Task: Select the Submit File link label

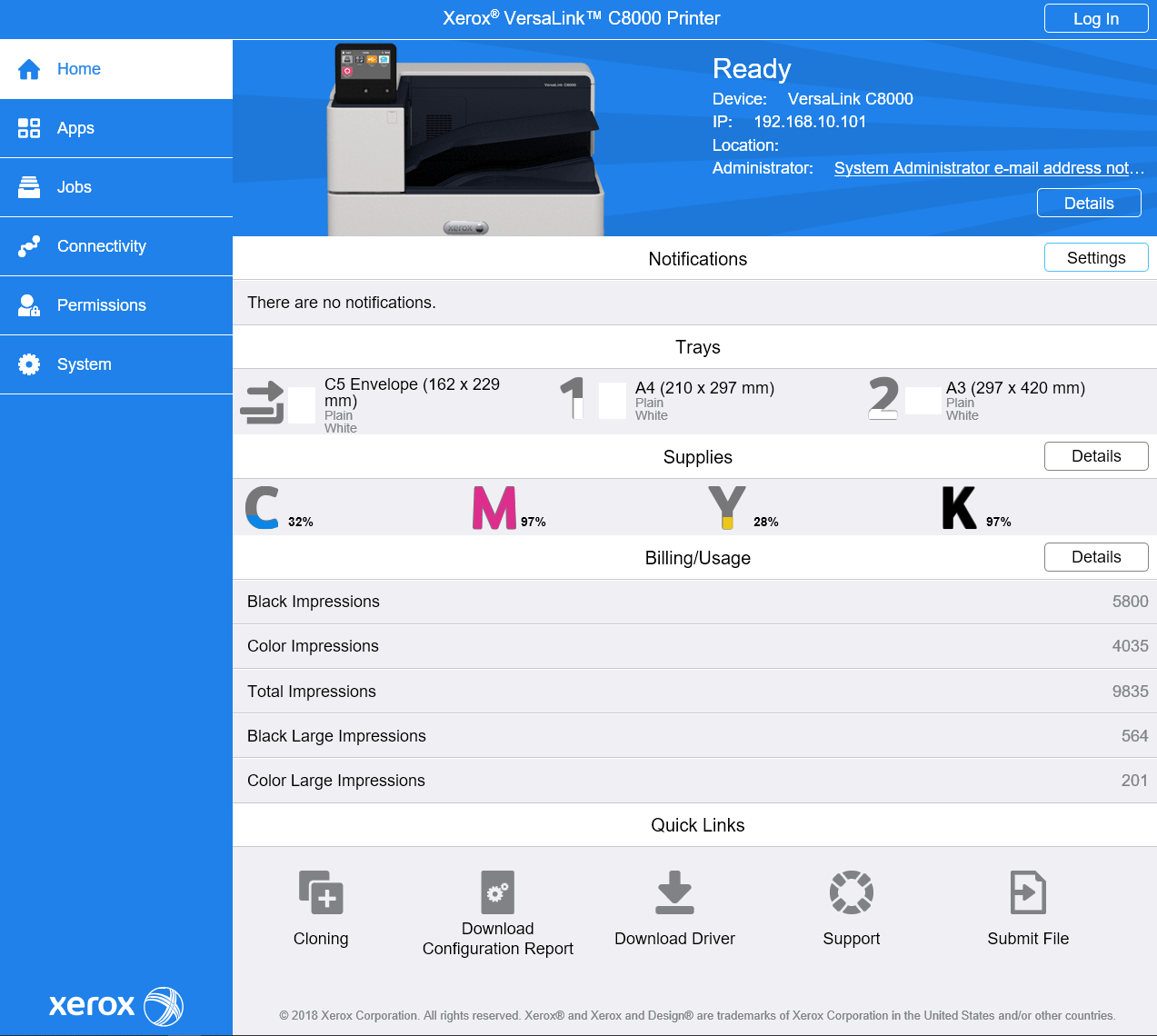Action: click(x=1028, y=939)
